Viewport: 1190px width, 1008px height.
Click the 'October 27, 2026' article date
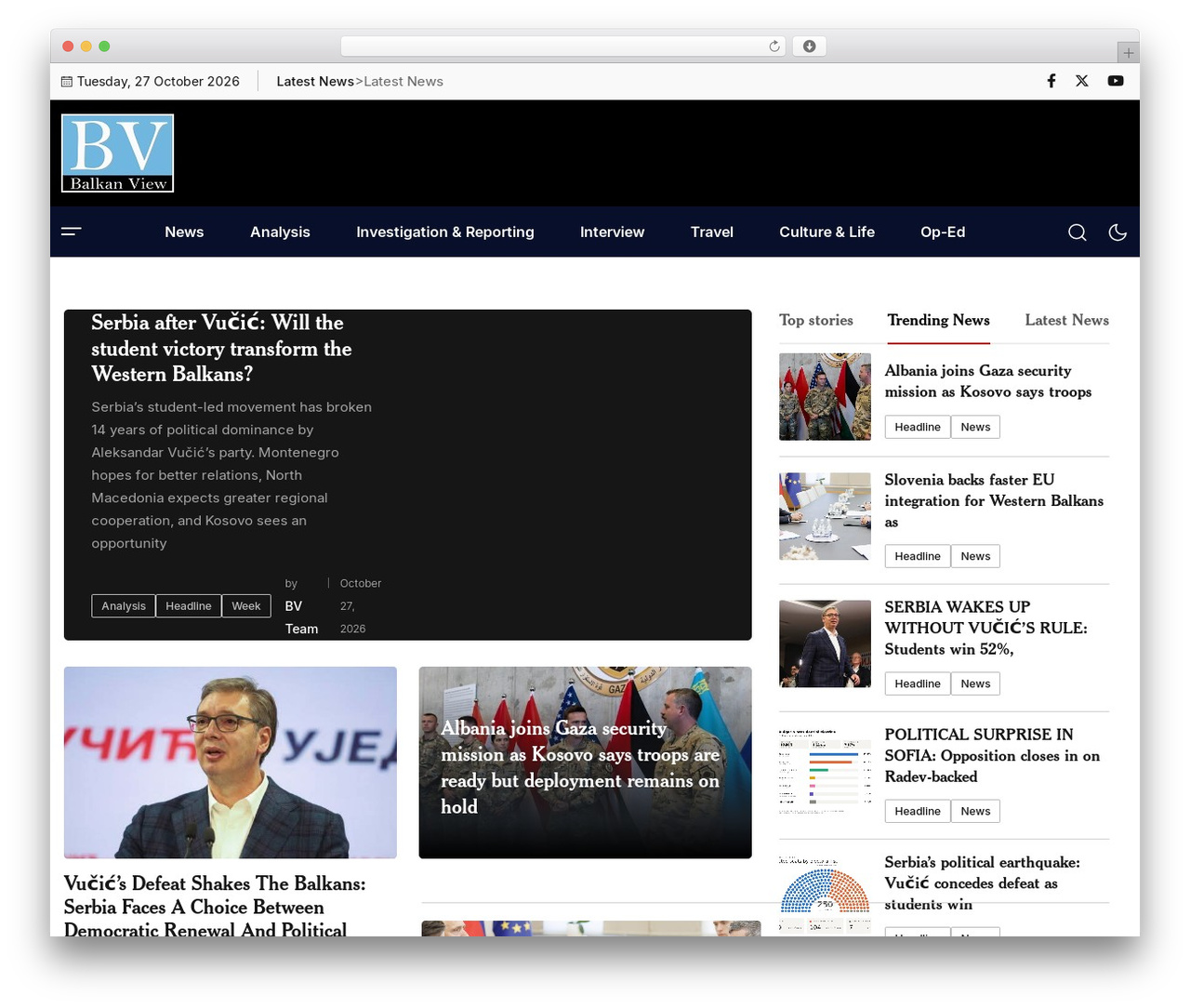tap(361, 606)
